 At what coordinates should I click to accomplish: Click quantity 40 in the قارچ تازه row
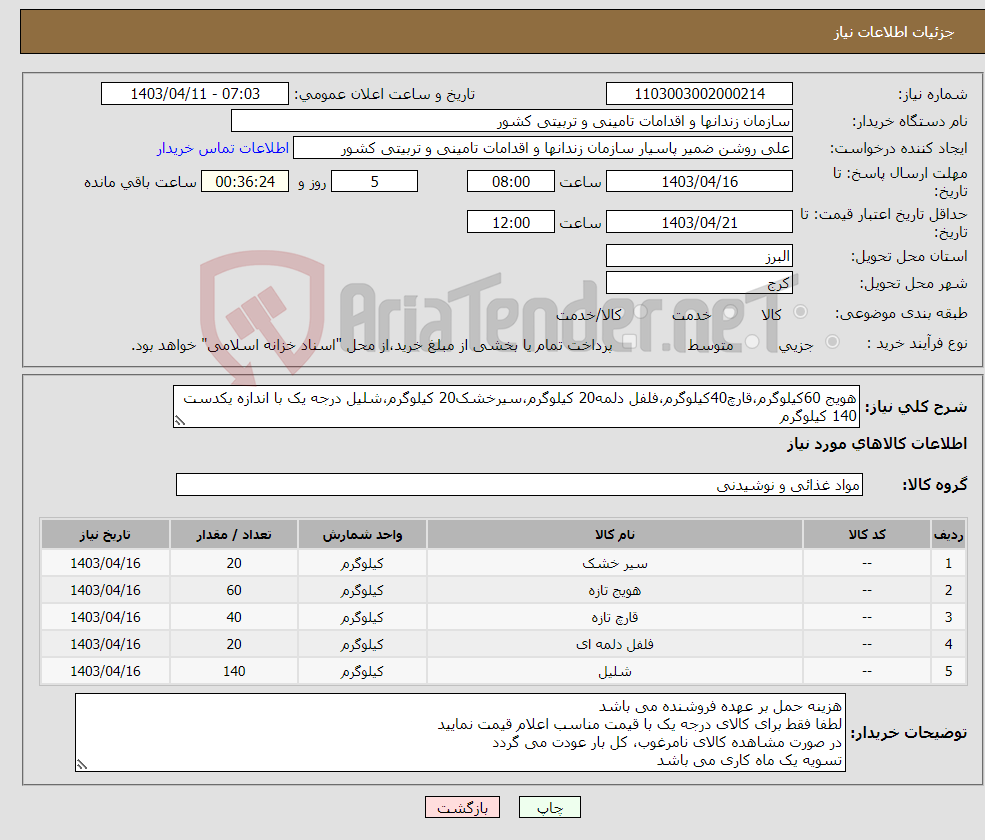[x=234, y=617]
